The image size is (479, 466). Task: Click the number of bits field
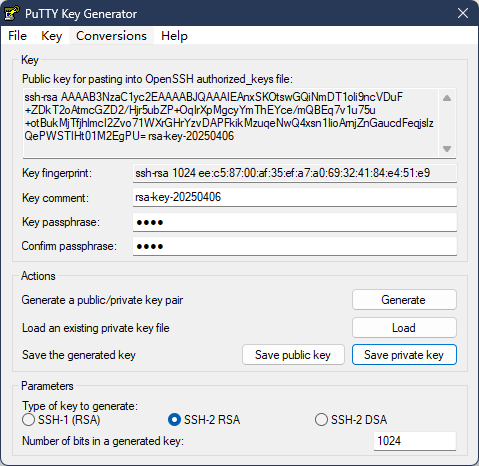coord(415,441)
